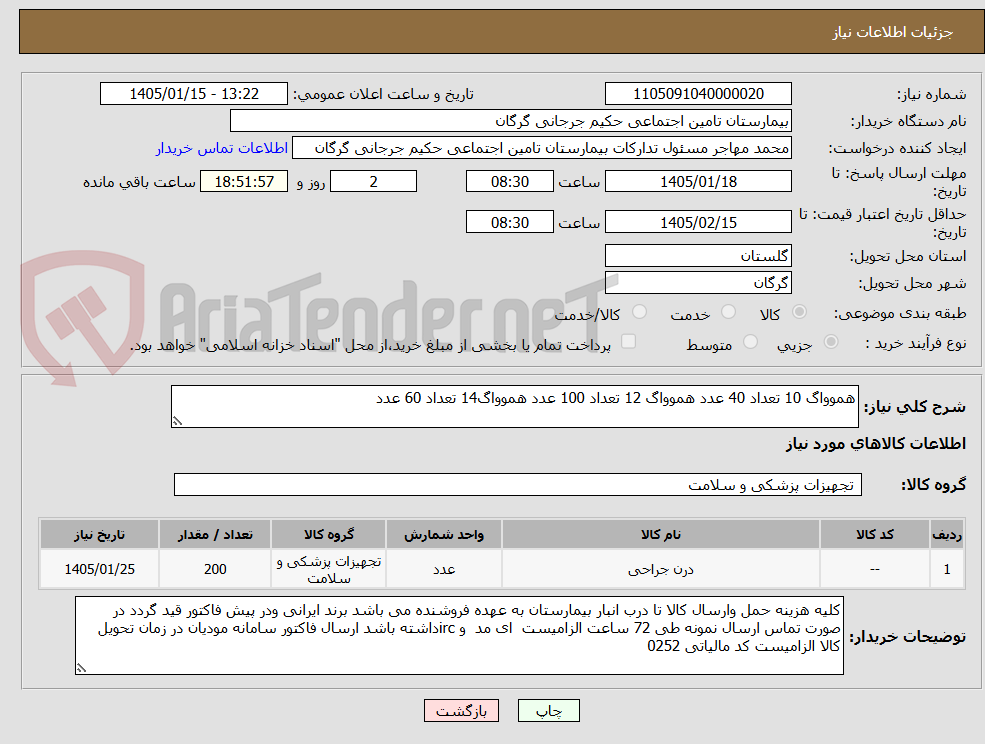Click the price validity time field 08:30
The height and width of the screenshot is (744, 985).
pyautogui.click(x=509, y=222)
